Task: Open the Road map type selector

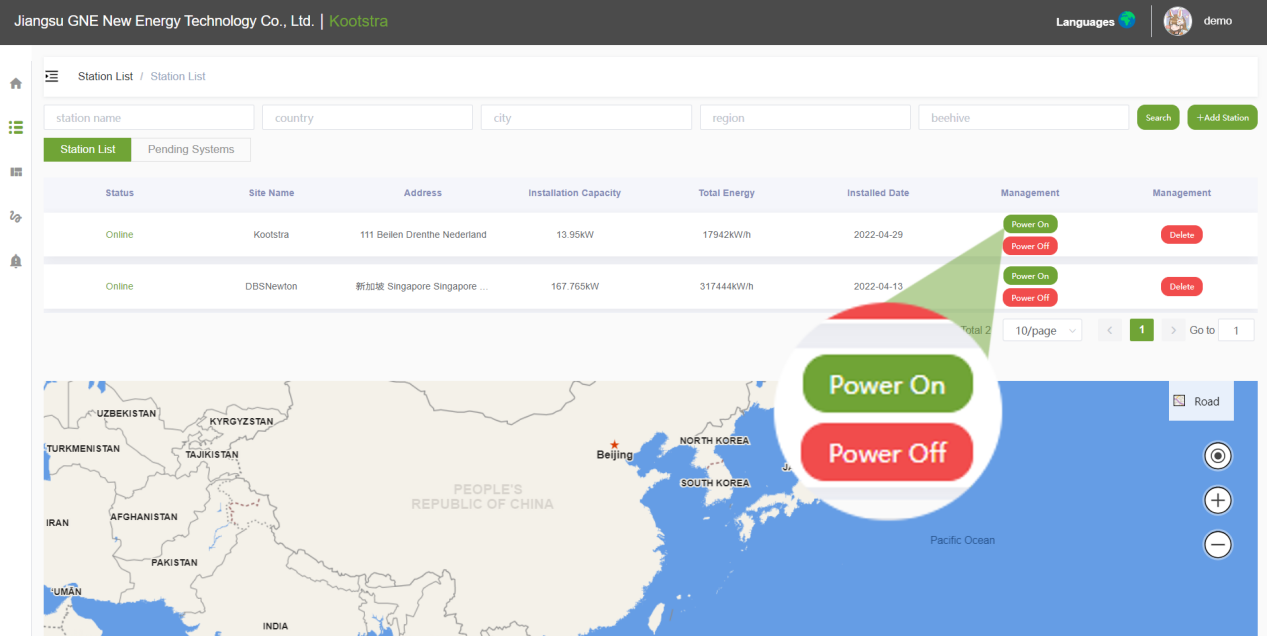Action: (x=1200, y=401)
